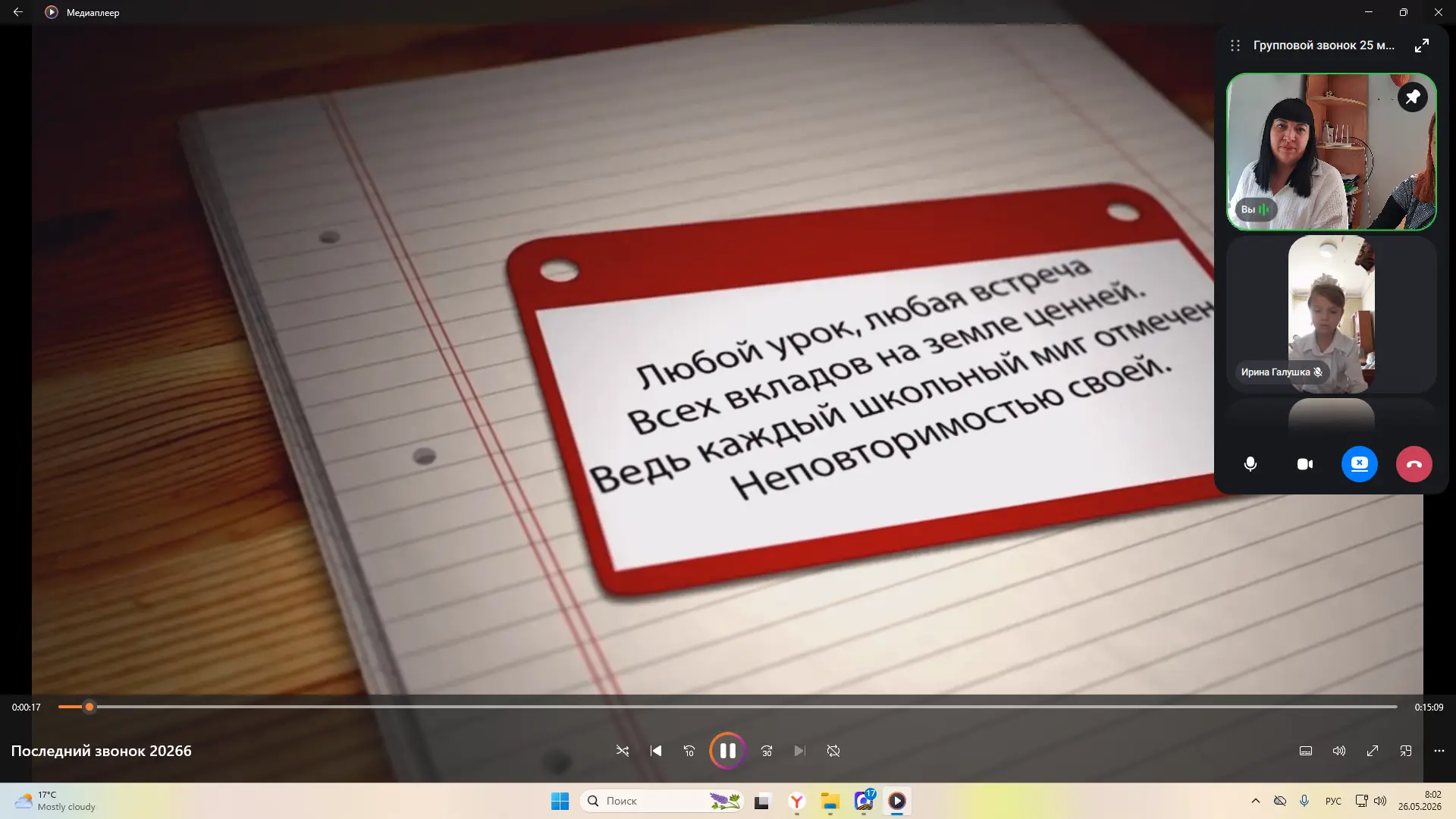The width and height of the screenshot is (1456, 819).
Task: Select your own video tile labeled Вы
Action: pos(1331,152)
